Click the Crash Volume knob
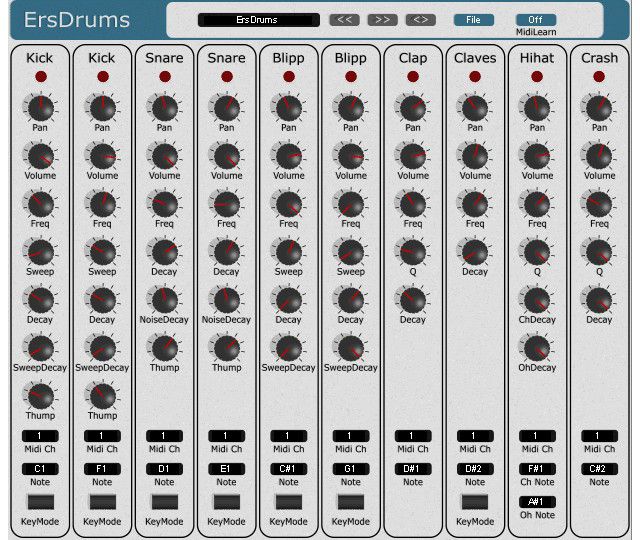Viewport: 640px width, 540px height. pyautogui.click(x=599, y=156)
